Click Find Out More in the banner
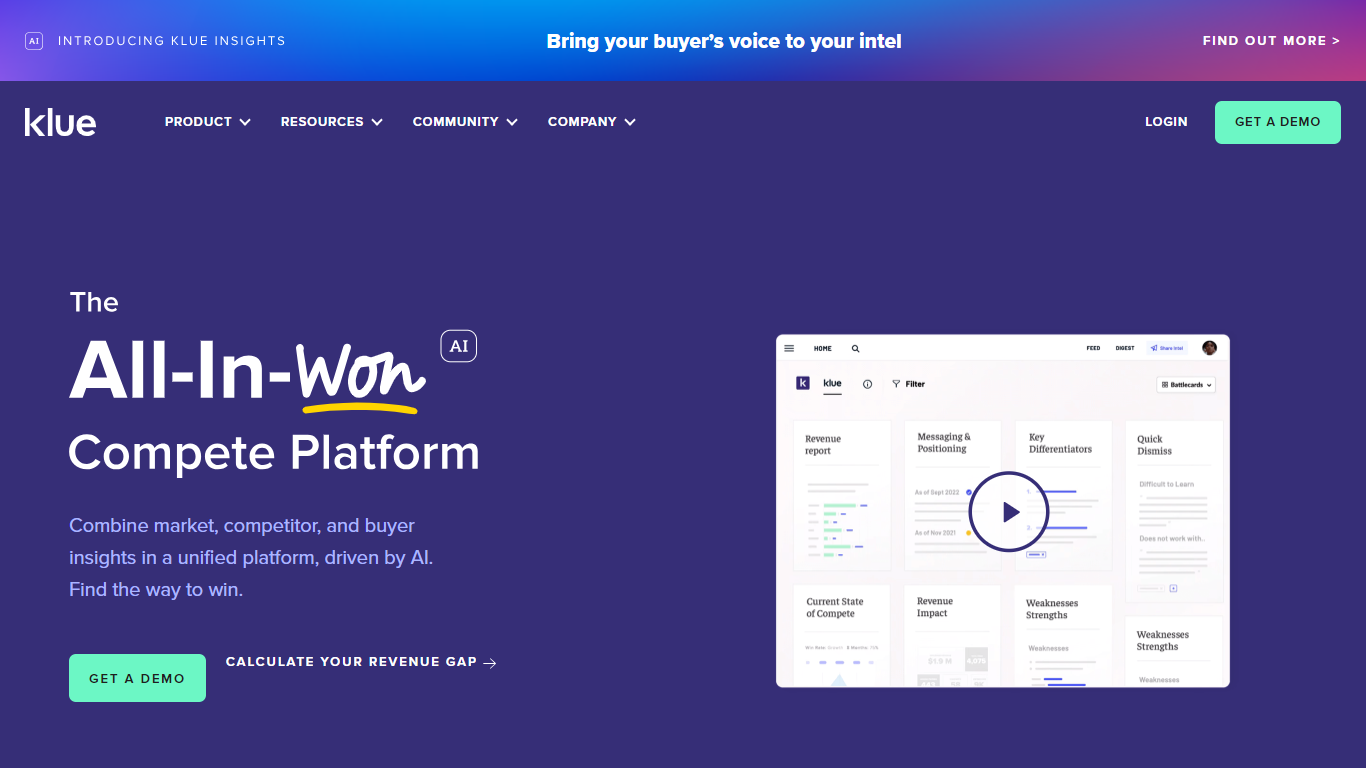This screenshot has width=1366, height=768. point(1271,41)
